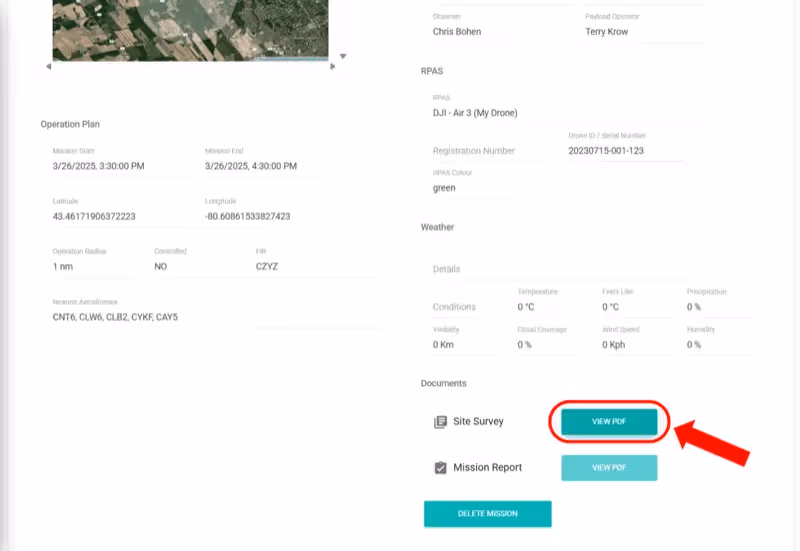800x551 pixels.
Task: Open the Site Survey View PDF button
Action: (608, 422)
